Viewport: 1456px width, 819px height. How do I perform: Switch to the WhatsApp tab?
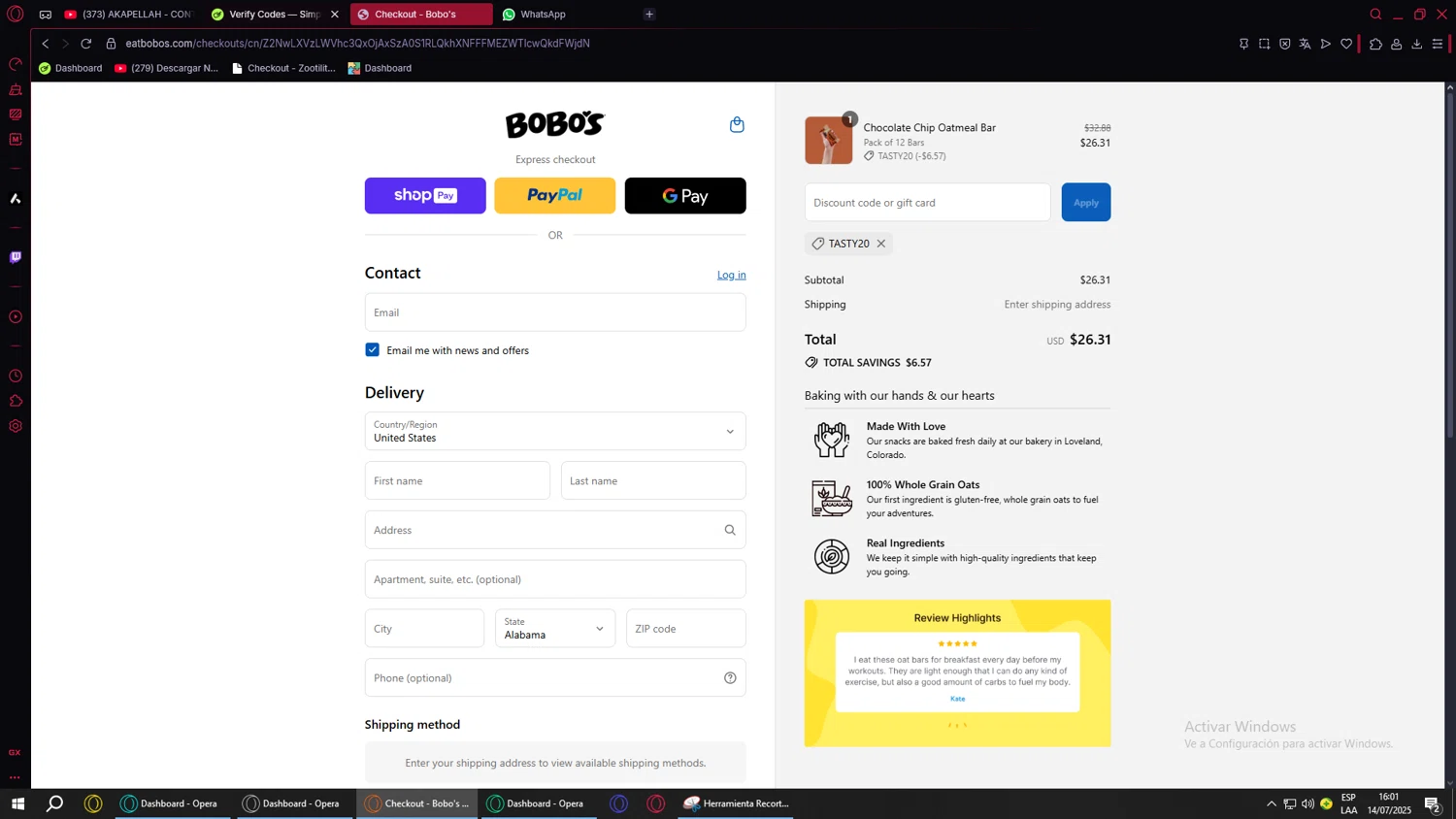563,15
